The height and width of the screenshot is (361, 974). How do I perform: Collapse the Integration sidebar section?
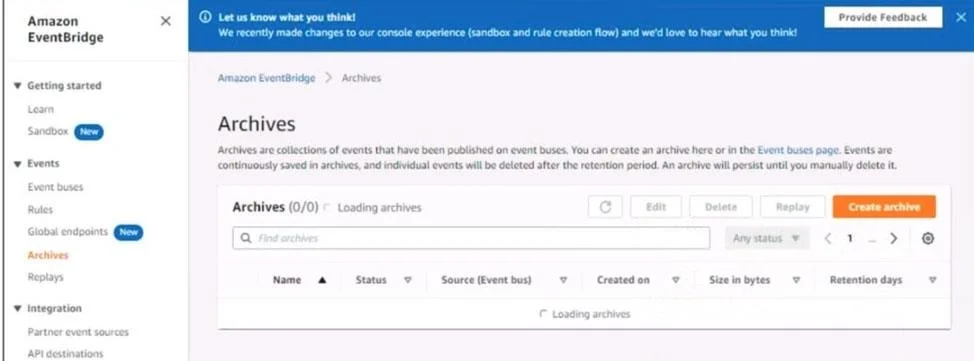pos(17,309)
